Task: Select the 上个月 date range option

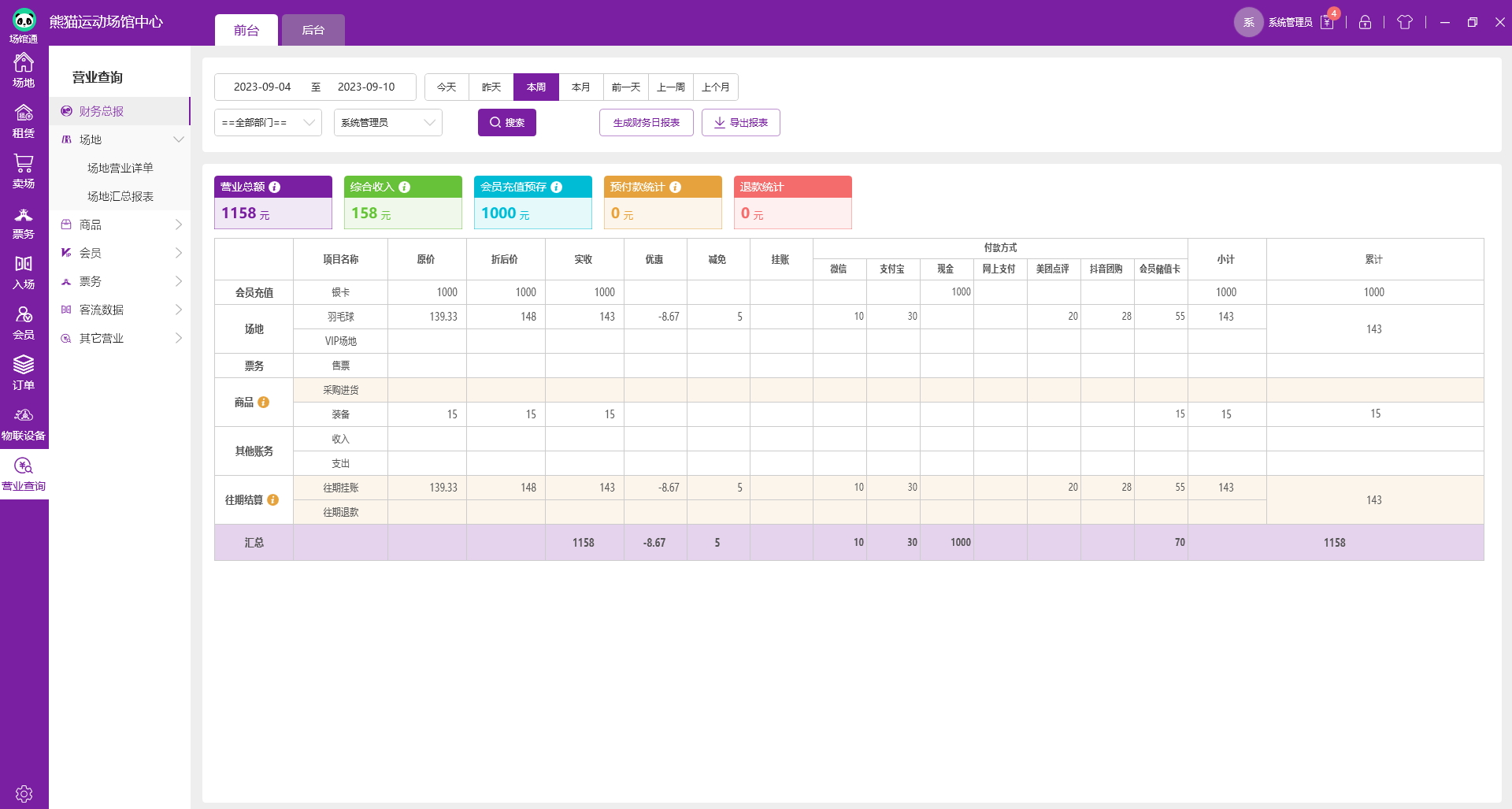Action: [716, 87]
